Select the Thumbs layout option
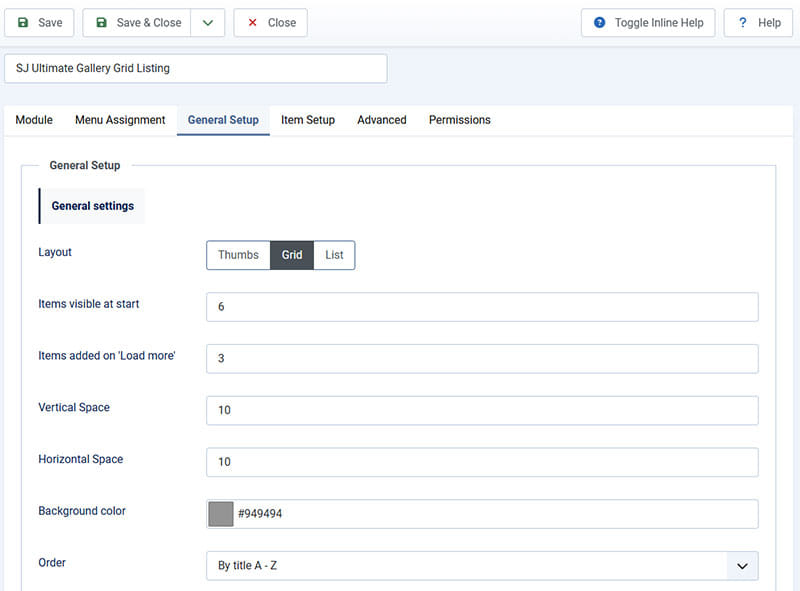Image resolution: width=800 pixels, height=591 pixels. click(238, 255)
